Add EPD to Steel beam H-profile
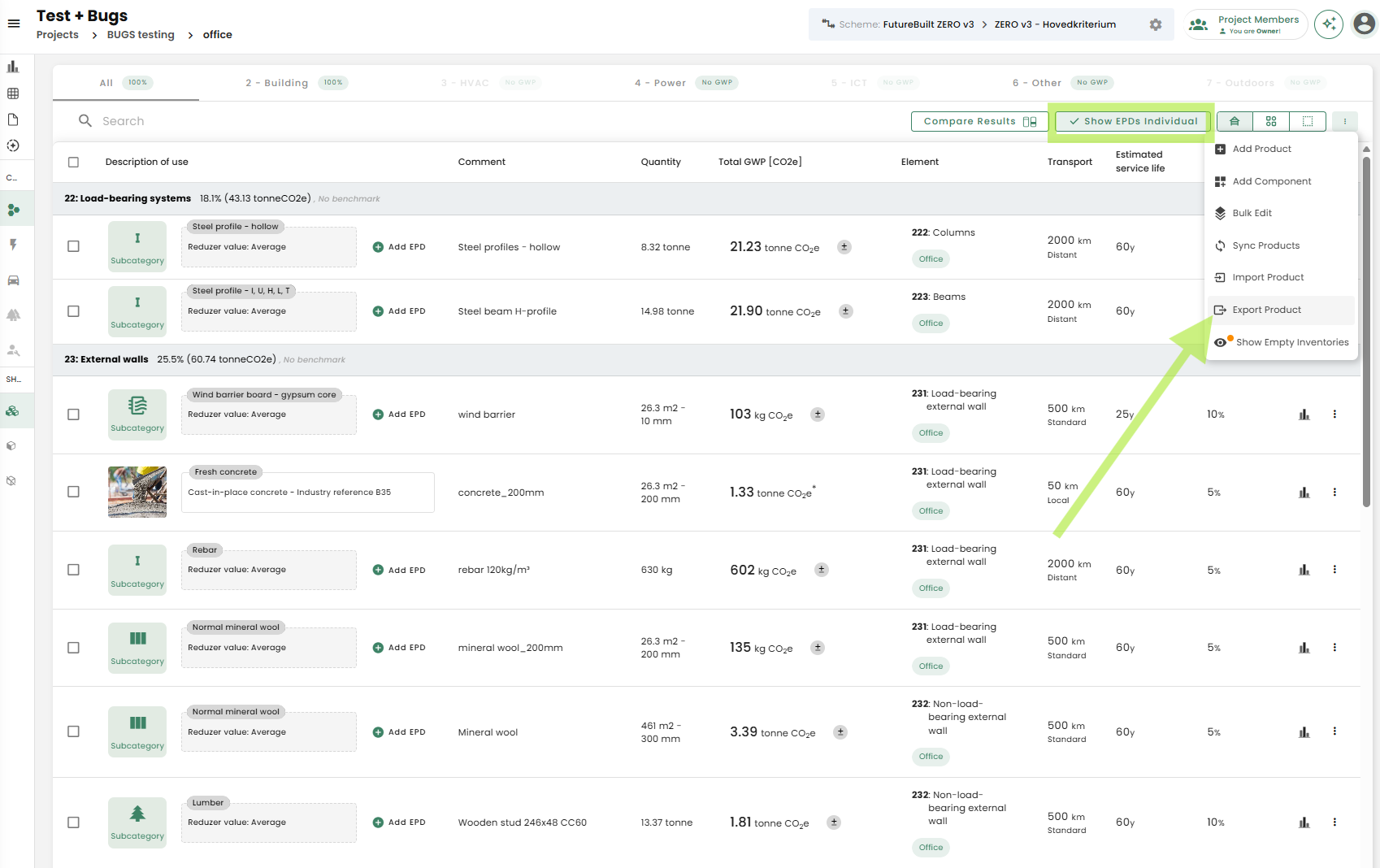Image resolution: width=1380 pixels, height=868 pixels. click(399, 311)
